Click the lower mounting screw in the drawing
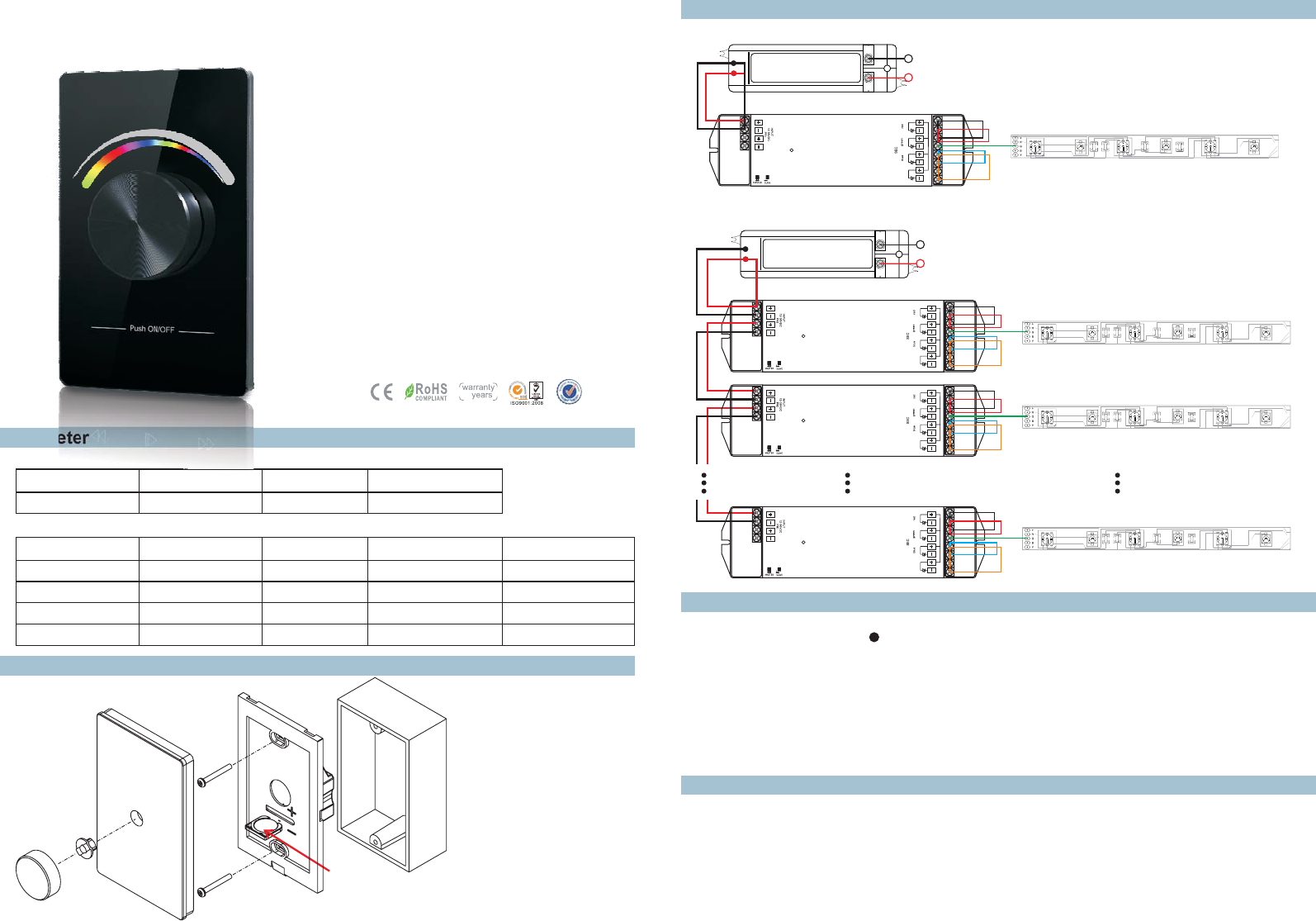The height and width of the screenshot is (921, 1316). [215, 885]
